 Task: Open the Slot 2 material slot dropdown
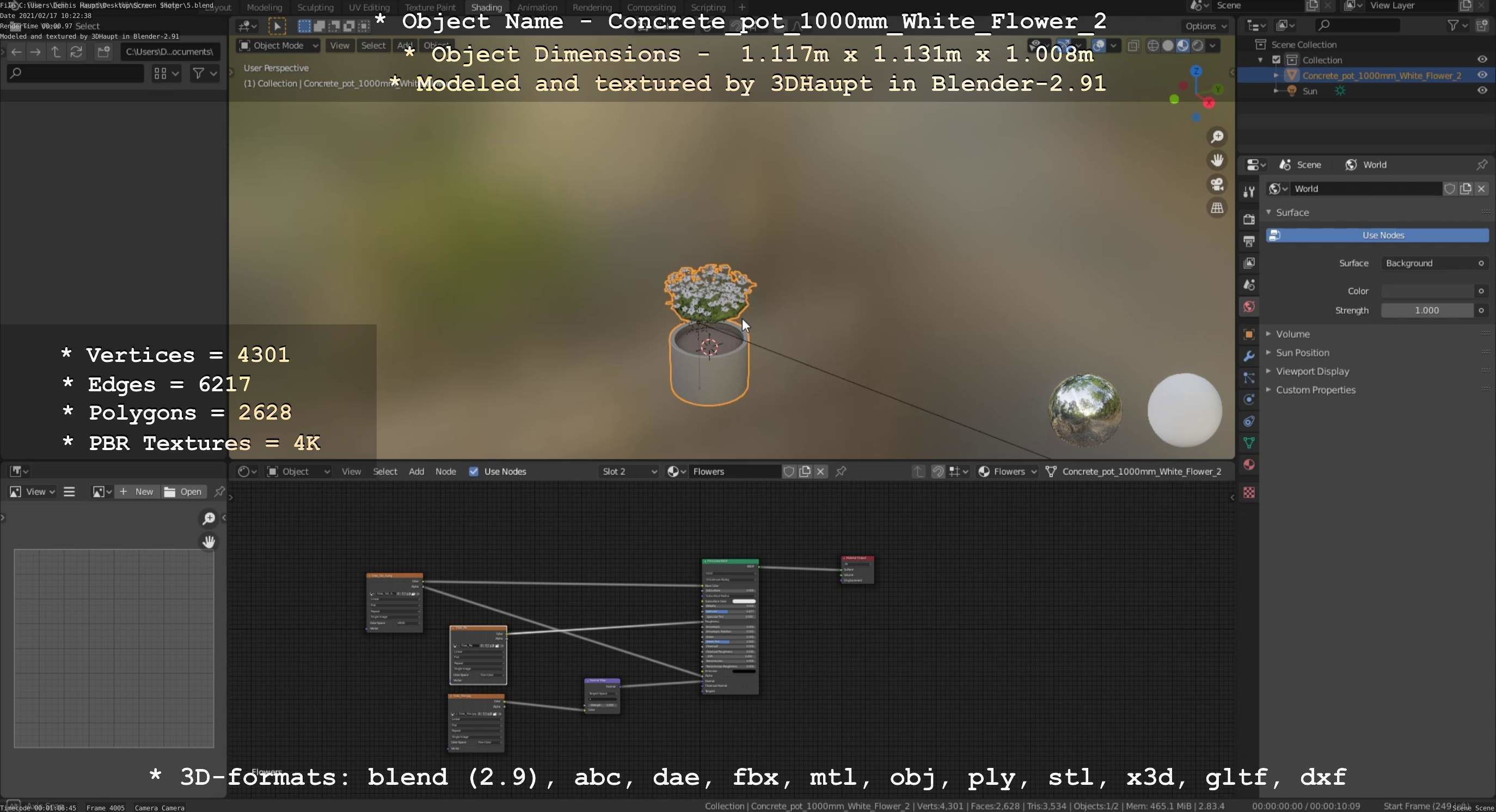tap(629, 471)
